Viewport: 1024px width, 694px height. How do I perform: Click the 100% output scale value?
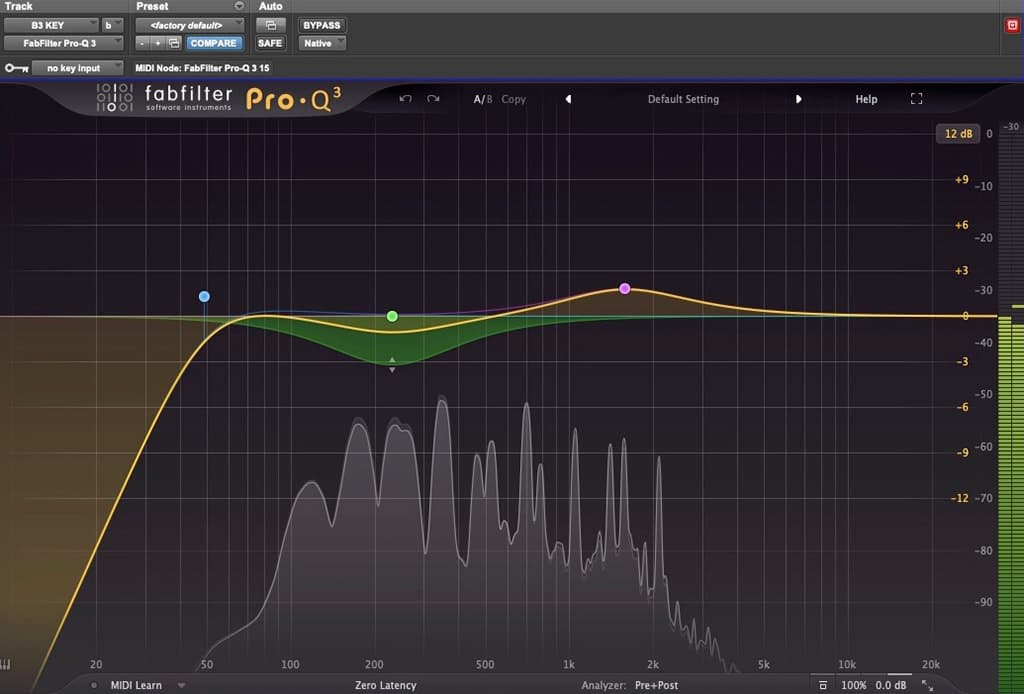click(854, 686)
